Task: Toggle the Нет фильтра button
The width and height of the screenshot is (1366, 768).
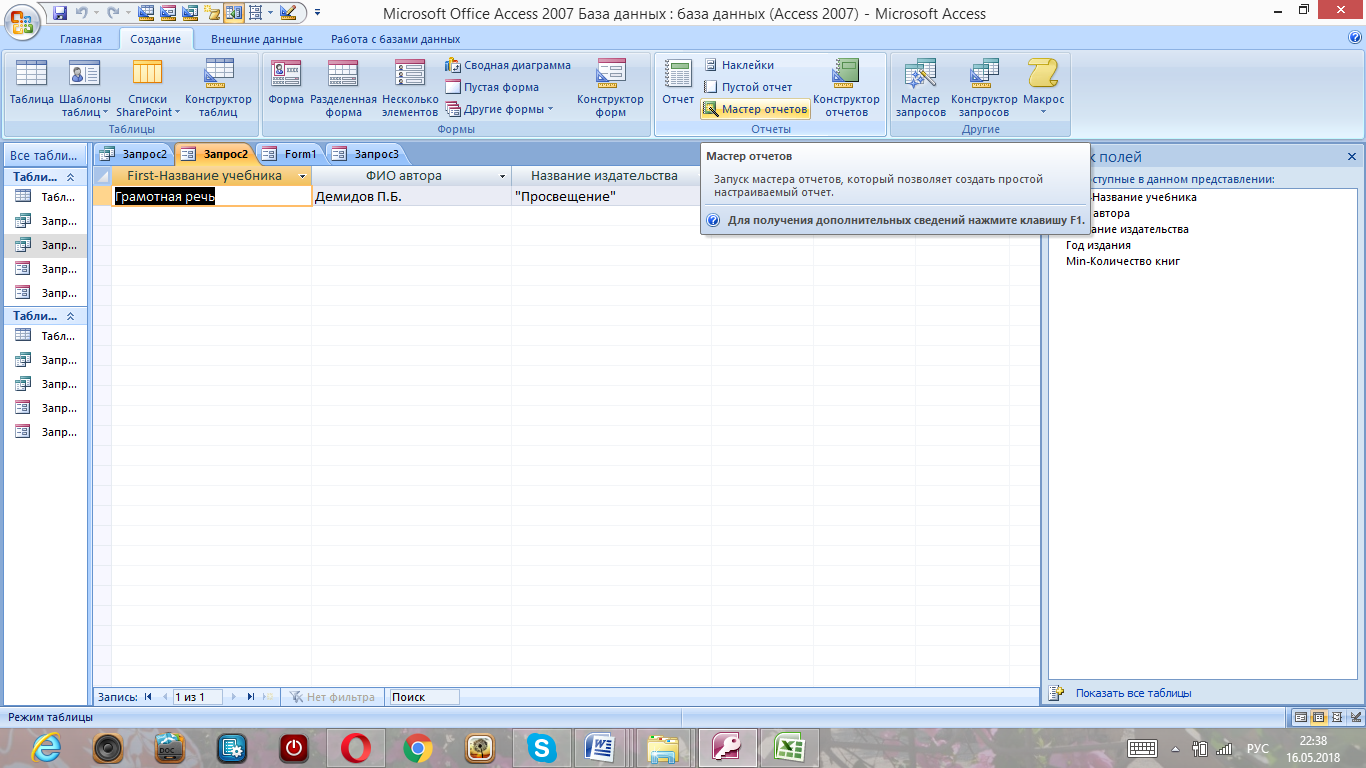Action: click(332, 697)
